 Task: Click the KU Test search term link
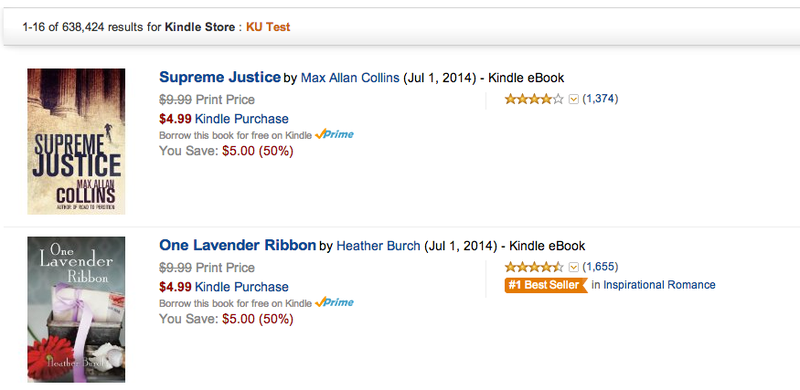point(268,27)
